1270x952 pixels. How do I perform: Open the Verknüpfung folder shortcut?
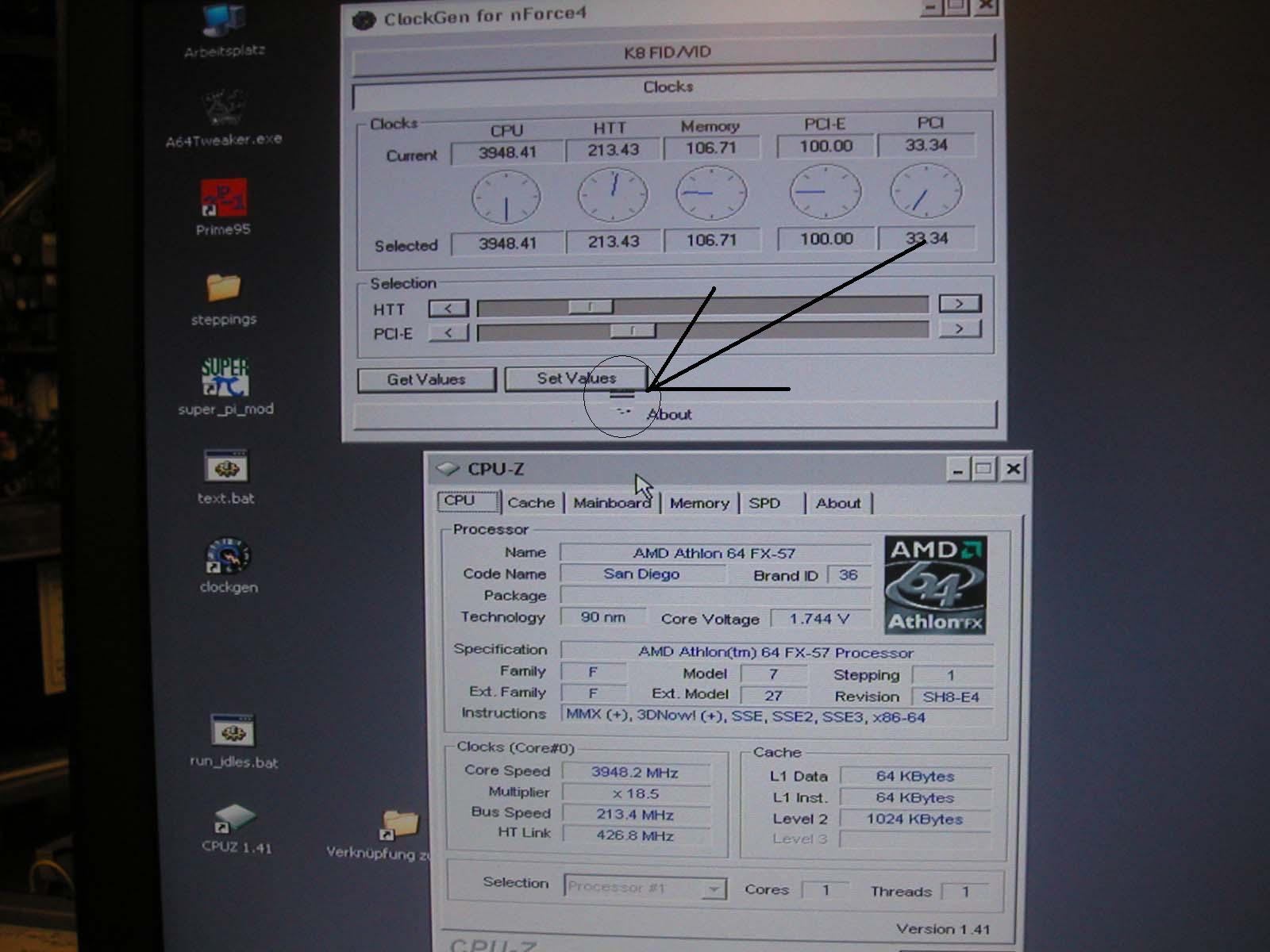[399, 826]
